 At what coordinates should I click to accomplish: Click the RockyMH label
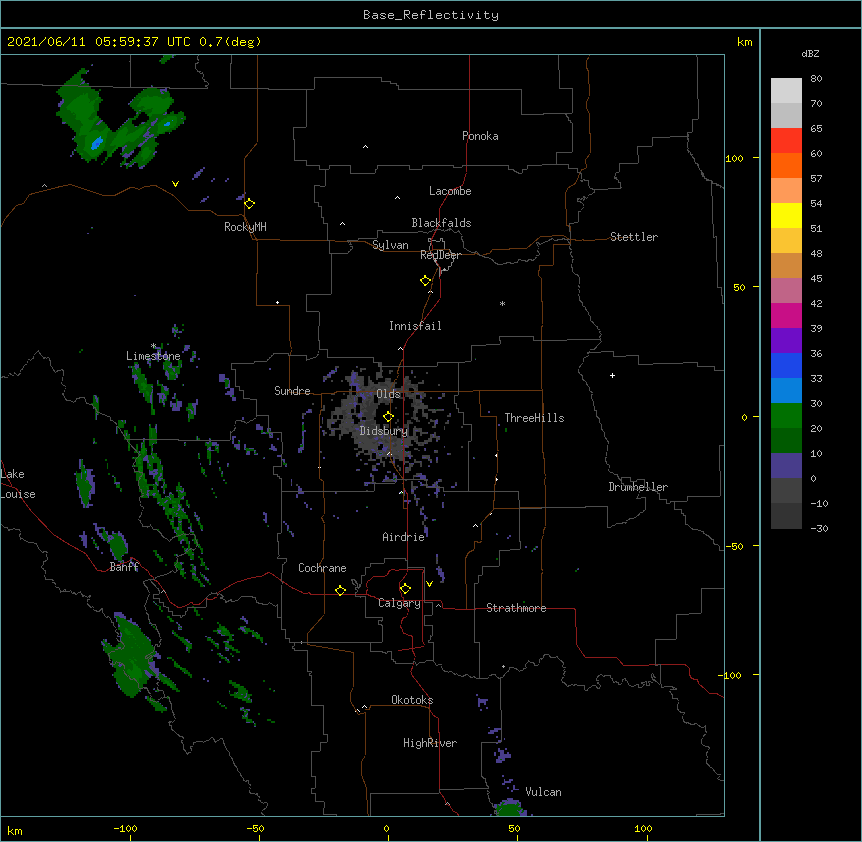pyautogui.click(x=245, y=227)
